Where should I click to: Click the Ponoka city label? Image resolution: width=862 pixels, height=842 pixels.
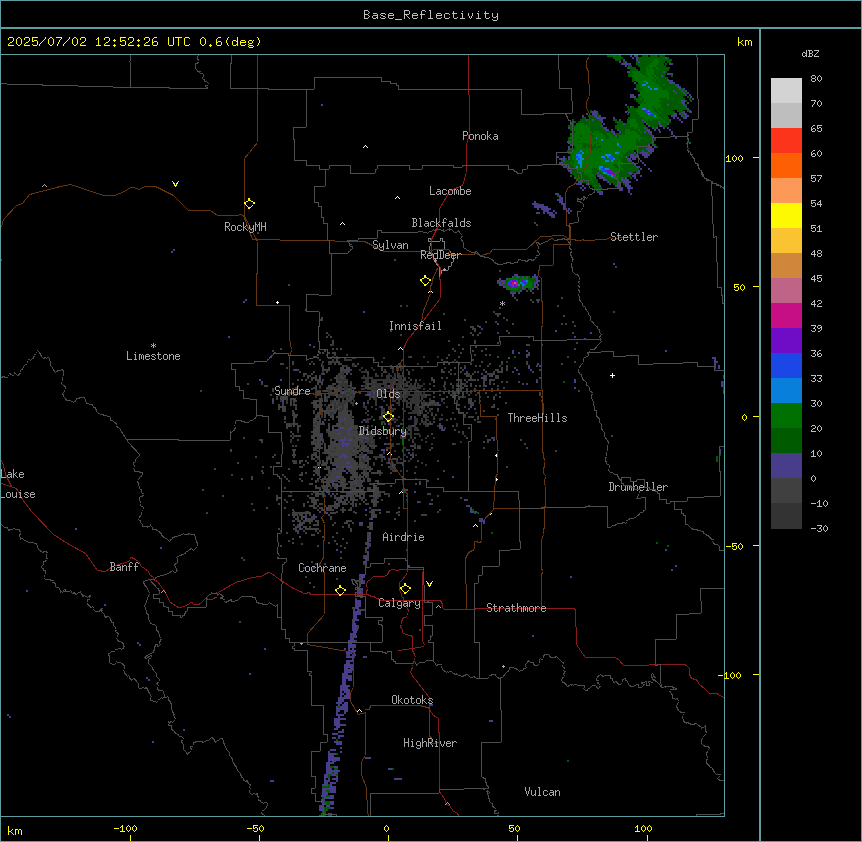[480, 136]
